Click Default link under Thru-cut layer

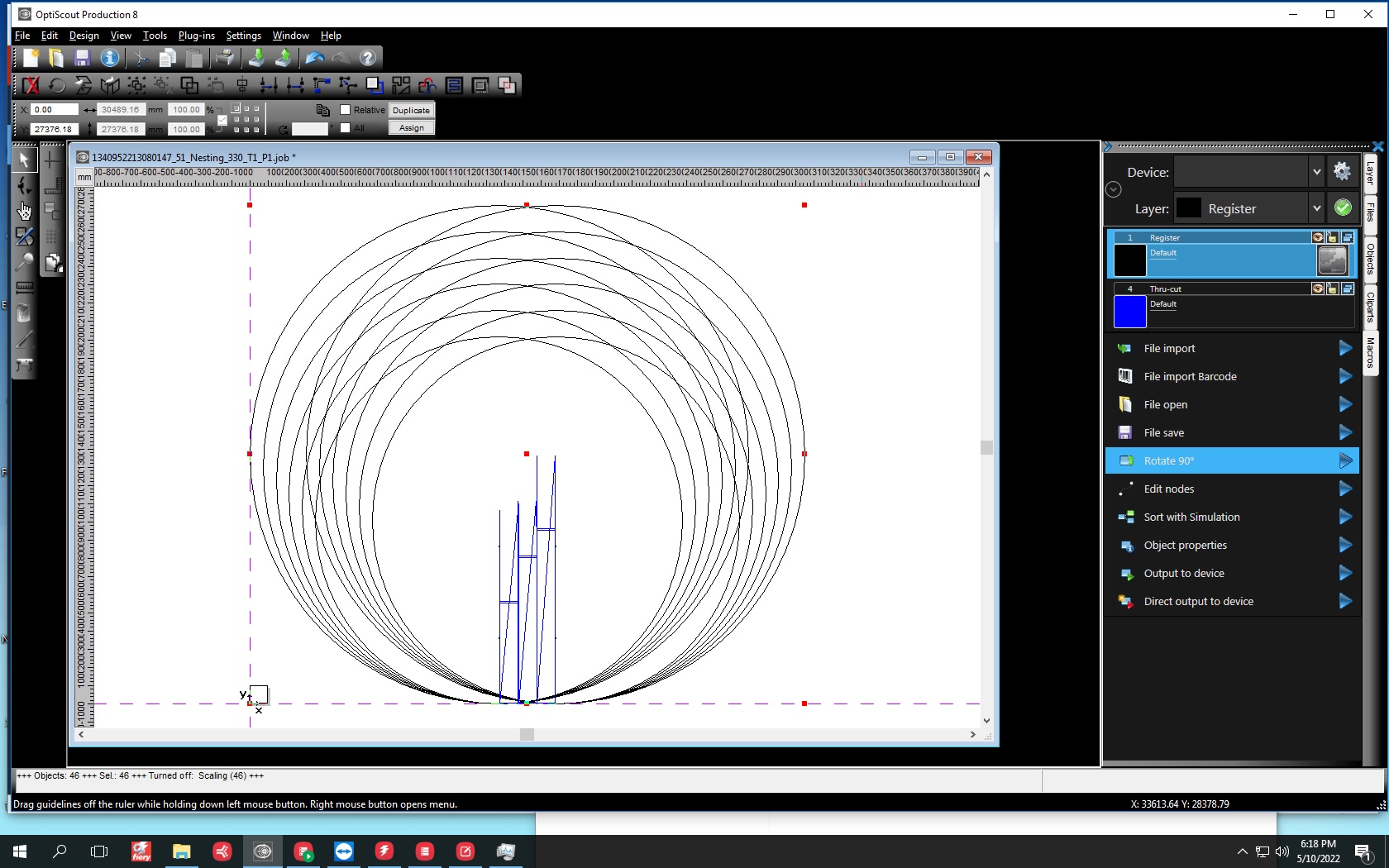(x=1162, y=304)
